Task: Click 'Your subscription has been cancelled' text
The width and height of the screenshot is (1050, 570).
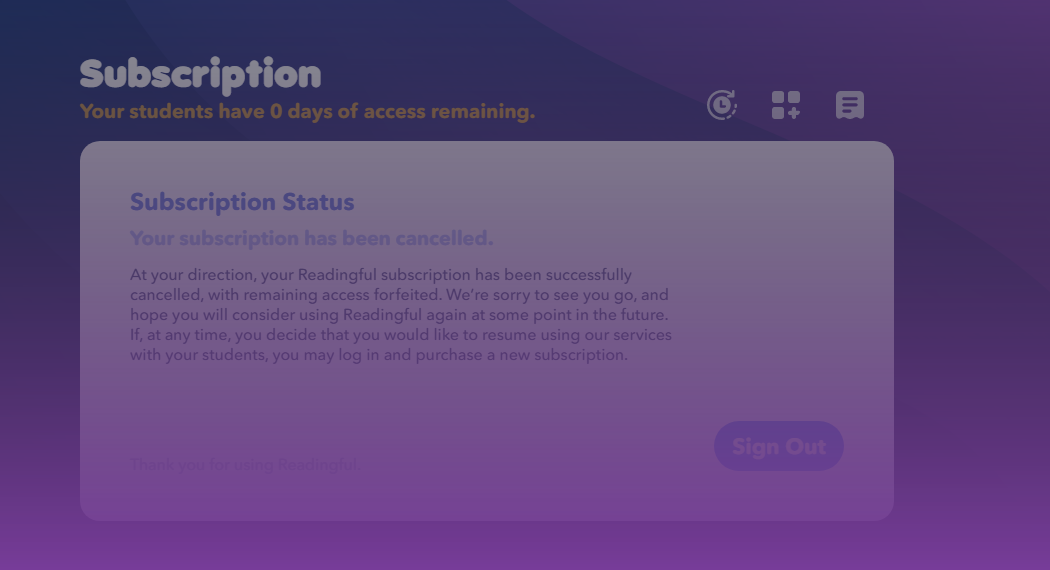Action: click(x=311, y=238)
